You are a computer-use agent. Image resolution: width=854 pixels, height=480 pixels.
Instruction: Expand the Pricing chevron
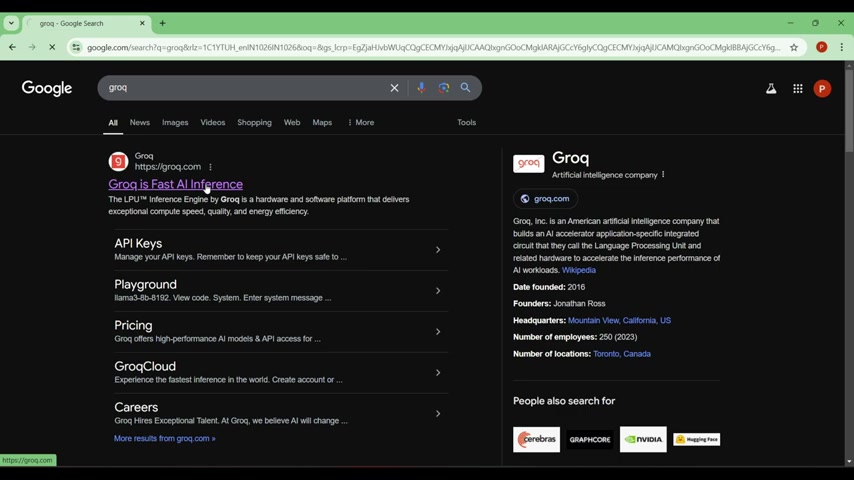coord(438,332)
